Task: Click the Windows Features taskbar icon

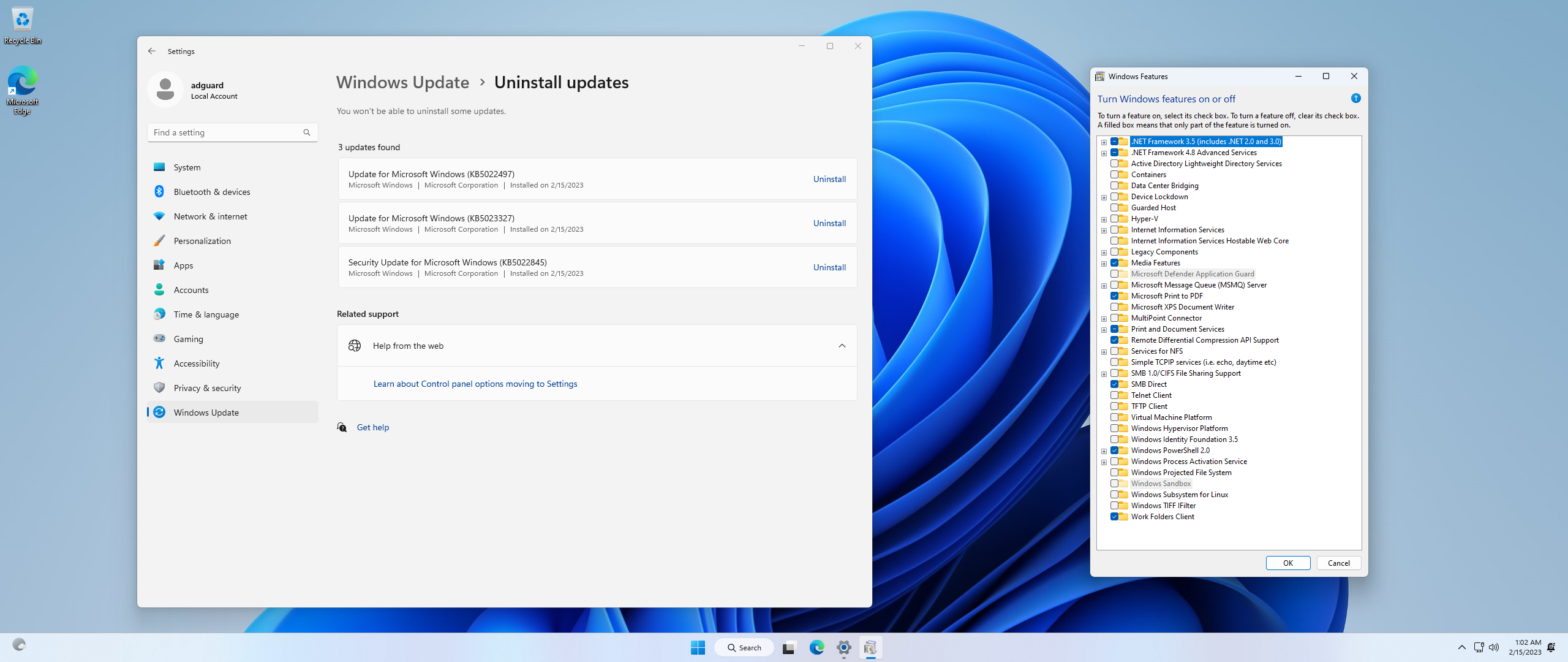Action: pos(870,647)
